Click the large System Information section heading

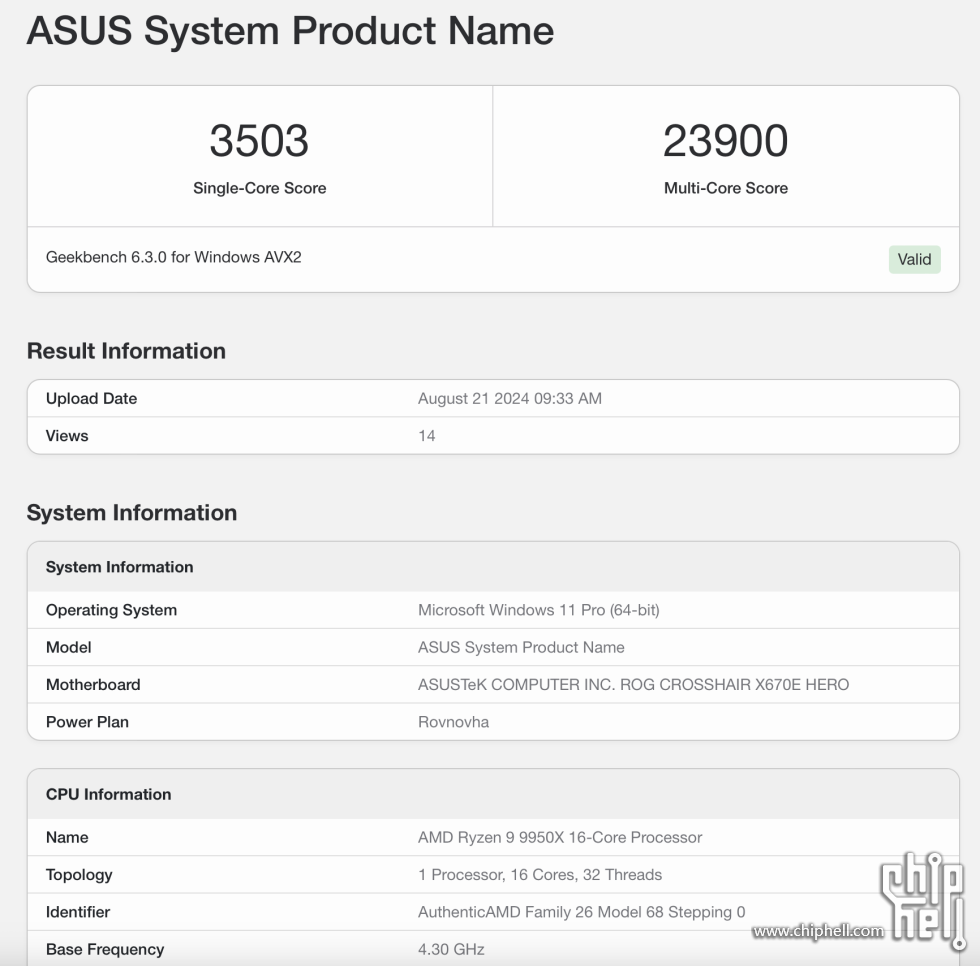click(x=132, y=513)
